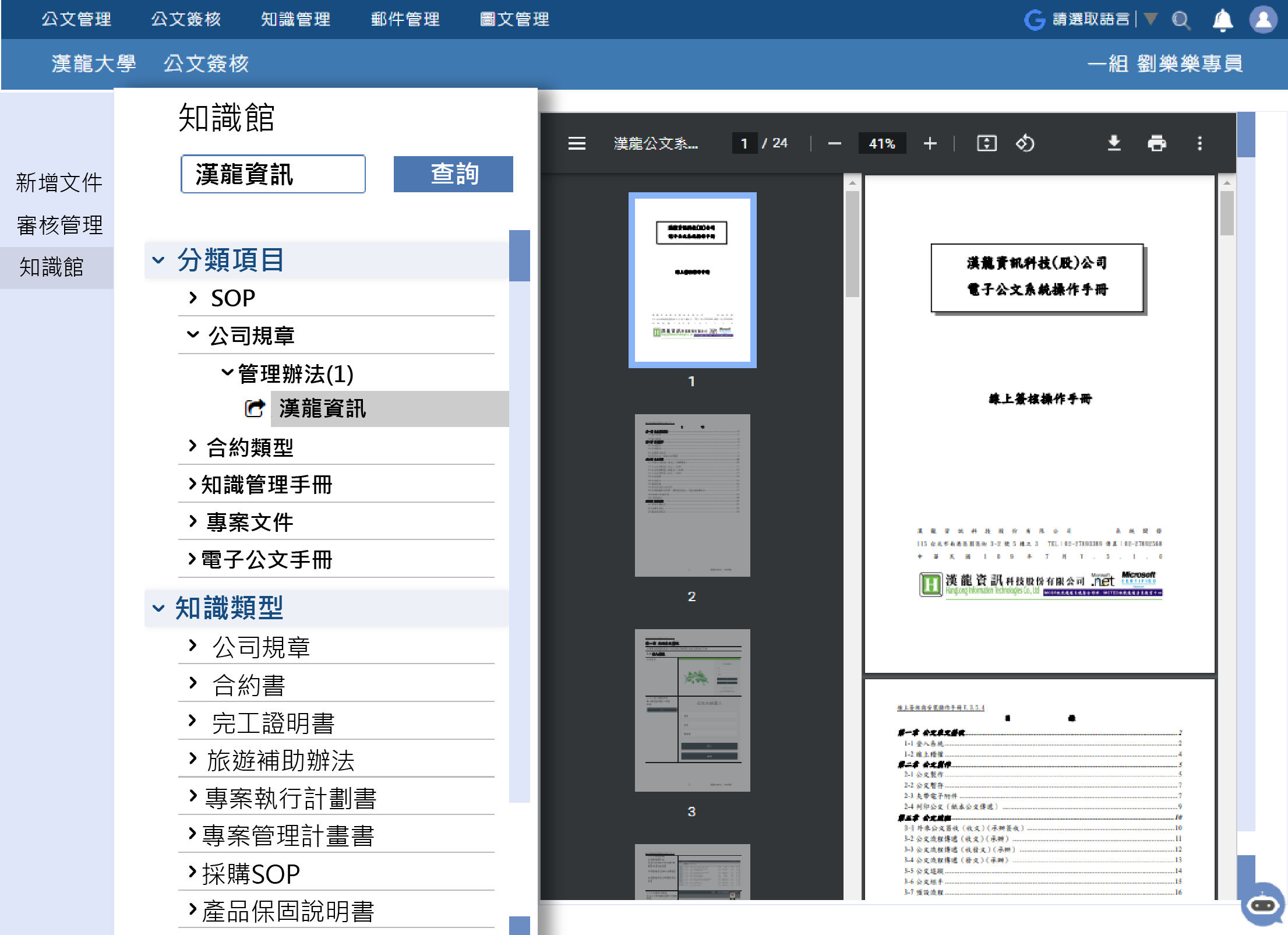Click the 漢龍公文系... document title
This screenshot has height=935, width=1288.
[655, 143]
